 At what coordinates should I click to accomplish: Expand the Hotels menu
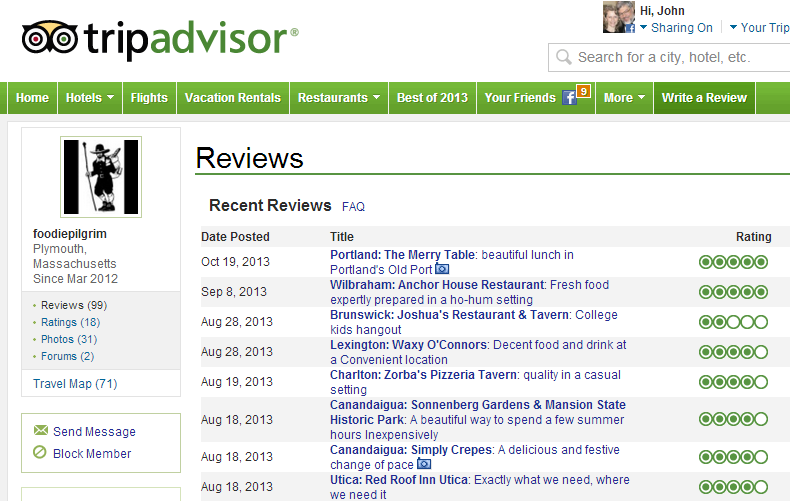click(x=90, y=98)
